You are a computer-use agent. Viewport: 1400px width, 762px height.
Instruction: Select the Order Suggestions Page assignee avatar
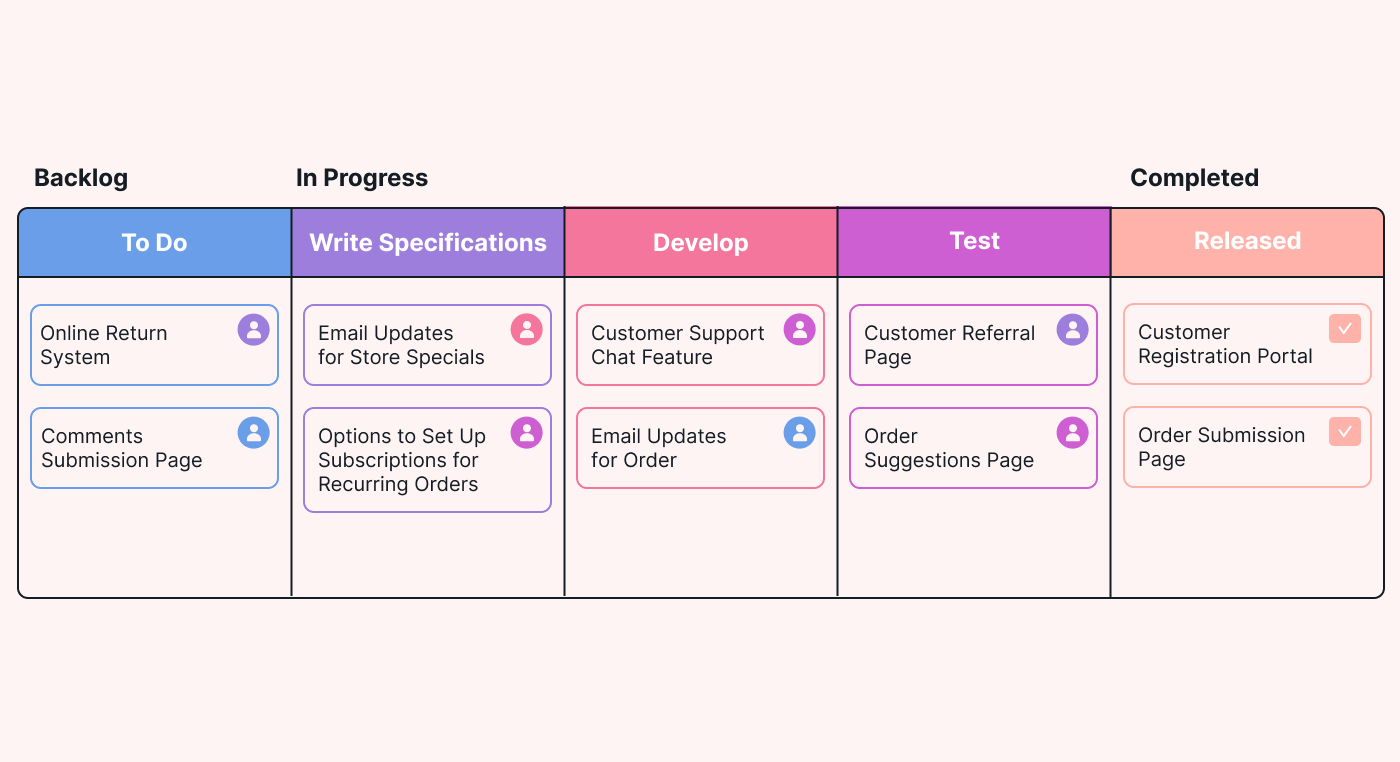tap(1072, 432)
